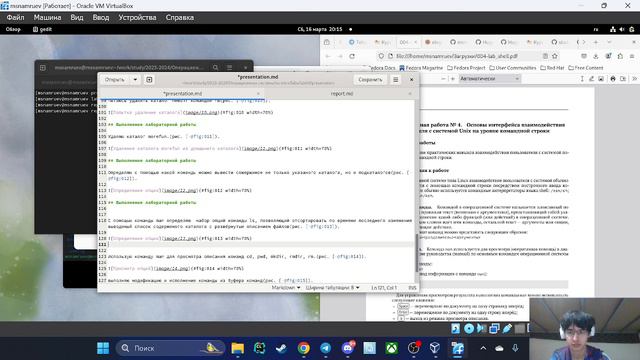Open terminal hamburger menu
This screenshot has width=640, height=360.
tap(229, 67)
